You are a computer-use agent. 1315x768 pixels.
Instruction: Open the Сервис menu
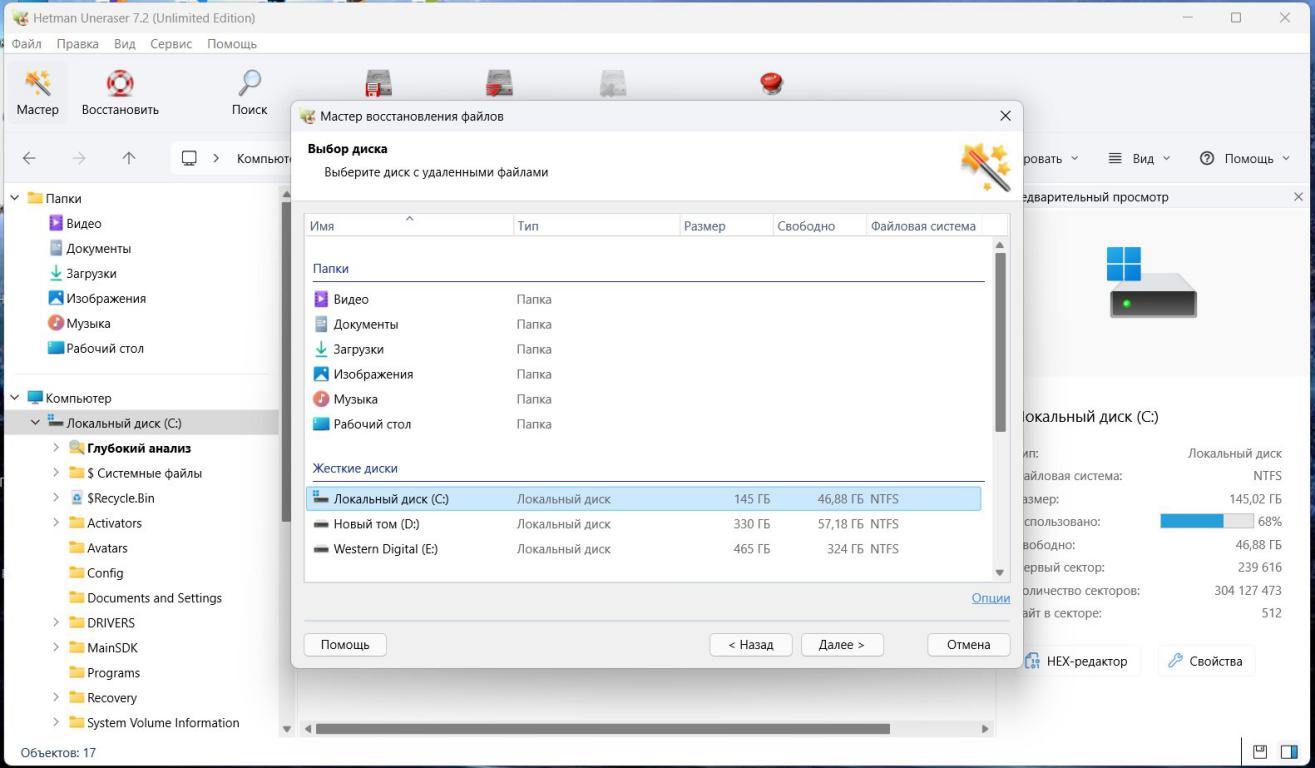click(x=171, y=44)
